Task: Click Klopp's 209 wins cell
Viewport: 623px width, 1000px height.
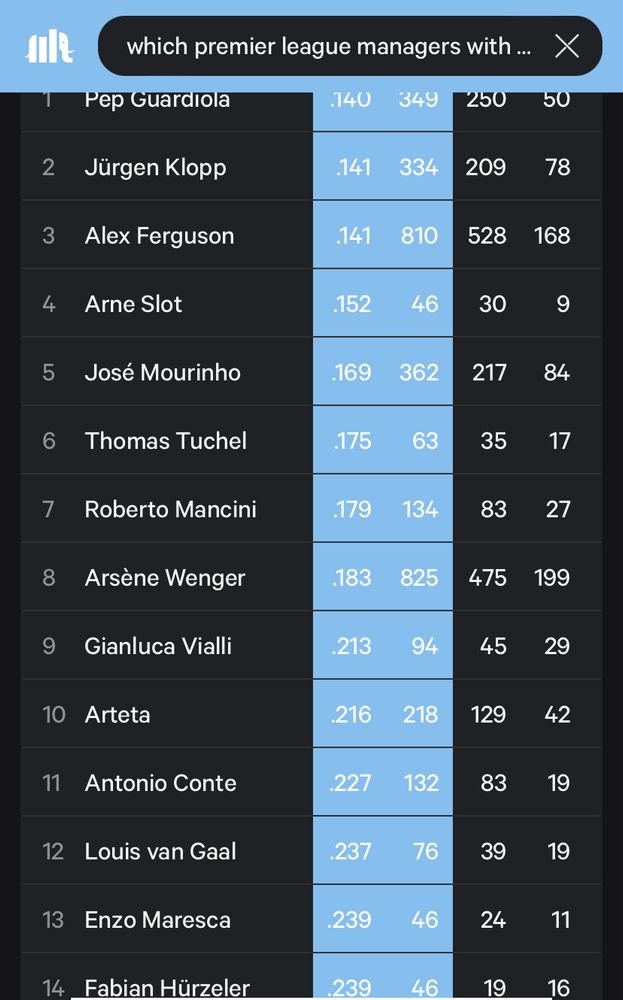Action: [485, 167]
